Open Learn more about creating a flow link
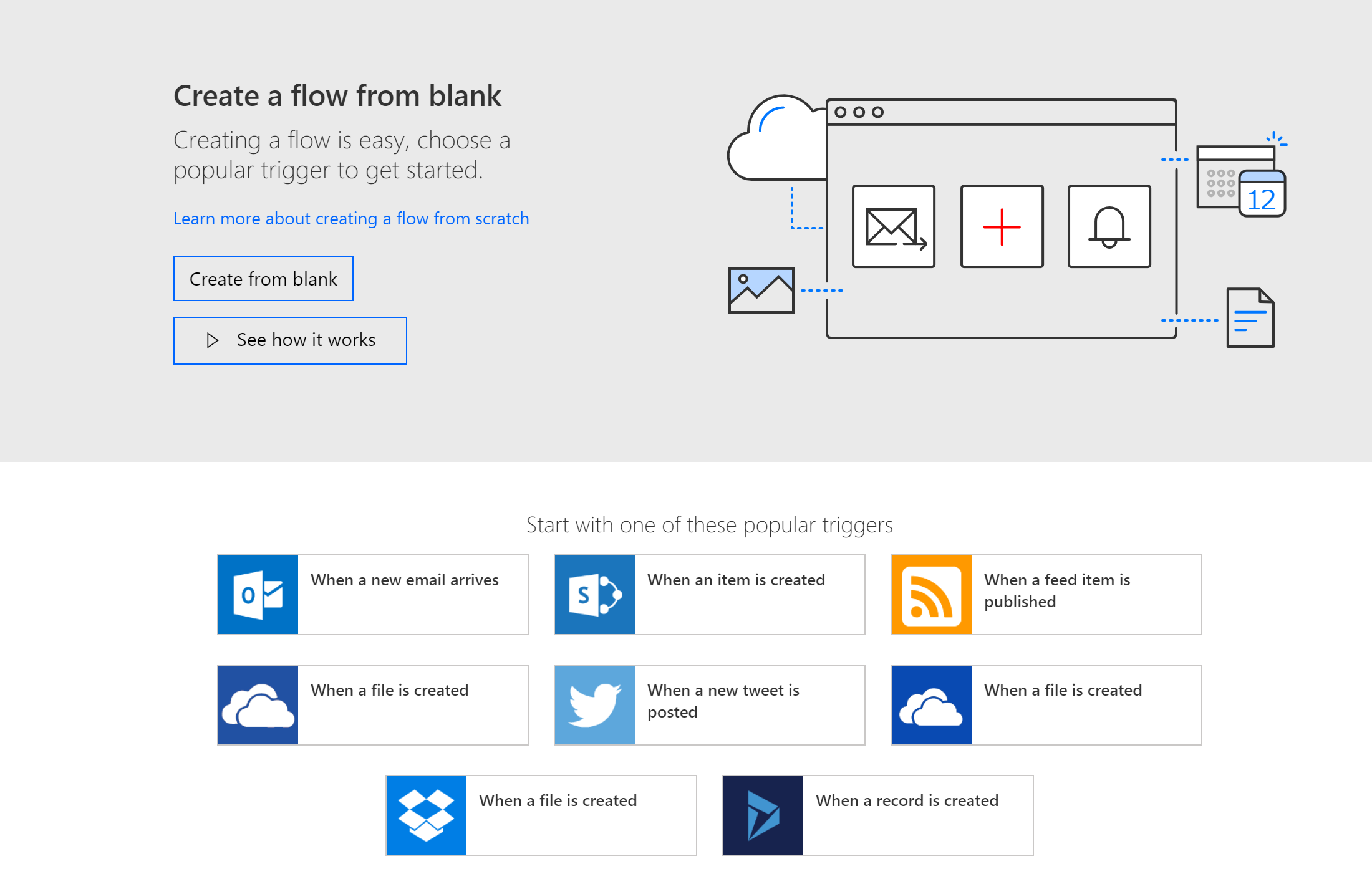The image size is (1372, 874). coord(351,219)
